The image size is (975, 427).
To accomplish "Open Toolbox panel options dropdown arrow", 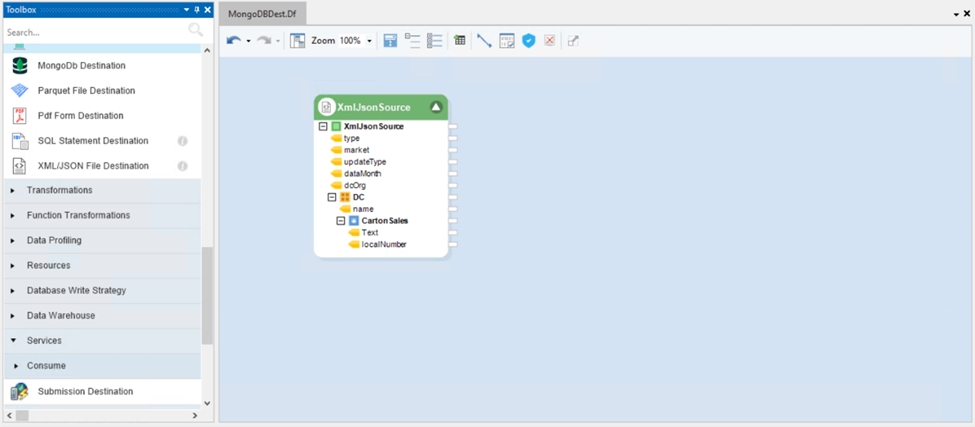I will tap(186, 9).
